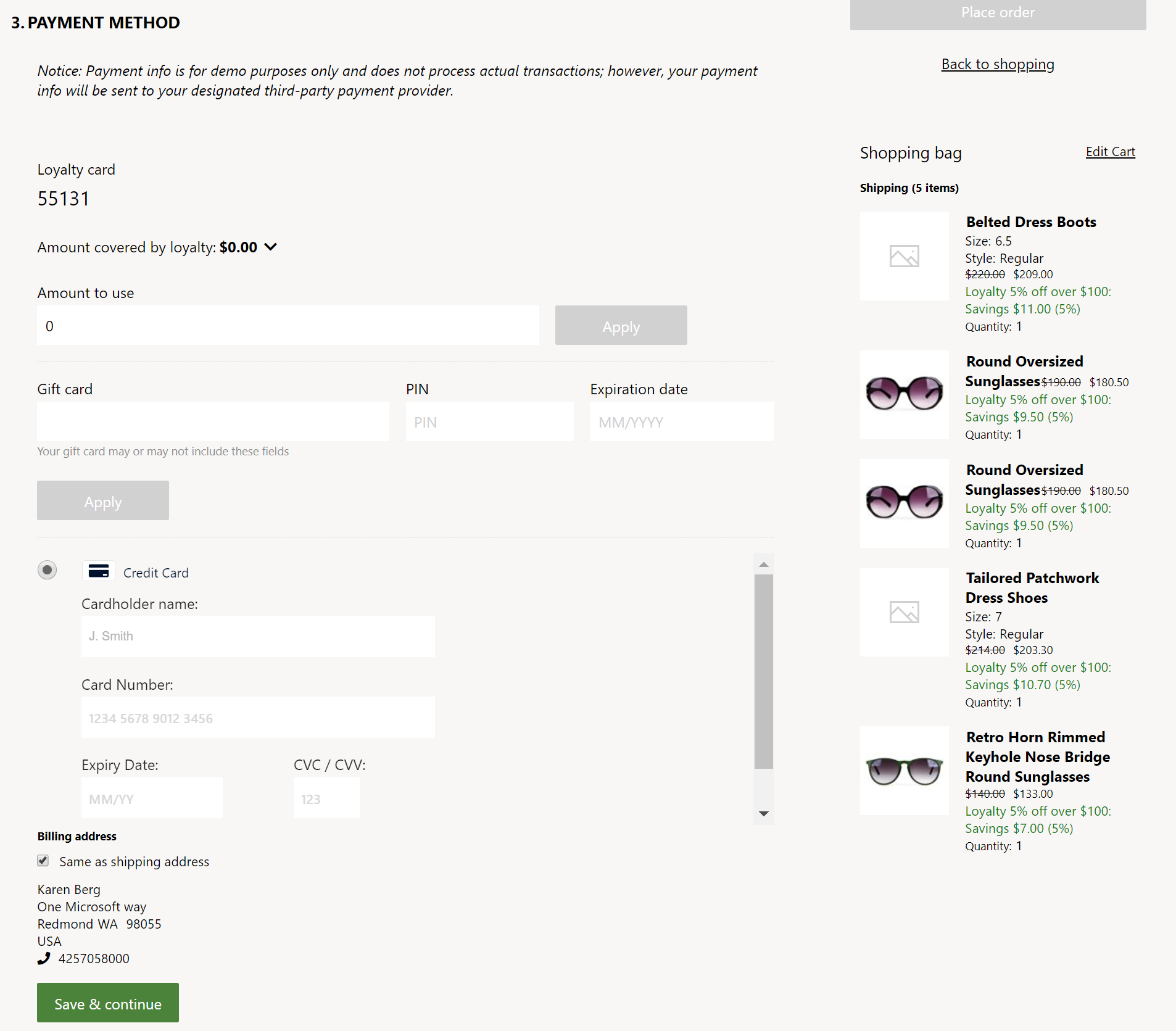Click the phone icon in billing address
Screen dimensions: 1176x1031
(x=43, y=958)
